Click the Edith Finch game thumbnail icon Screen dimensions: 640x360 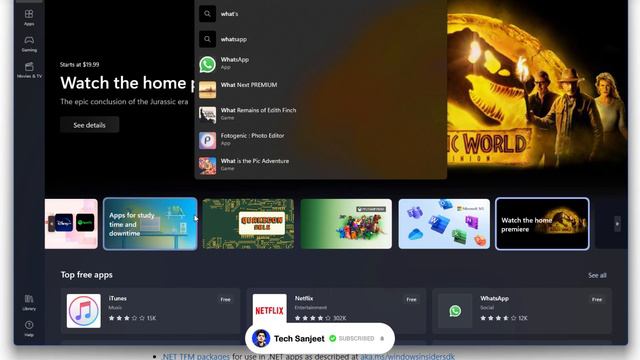click(207, 115)
